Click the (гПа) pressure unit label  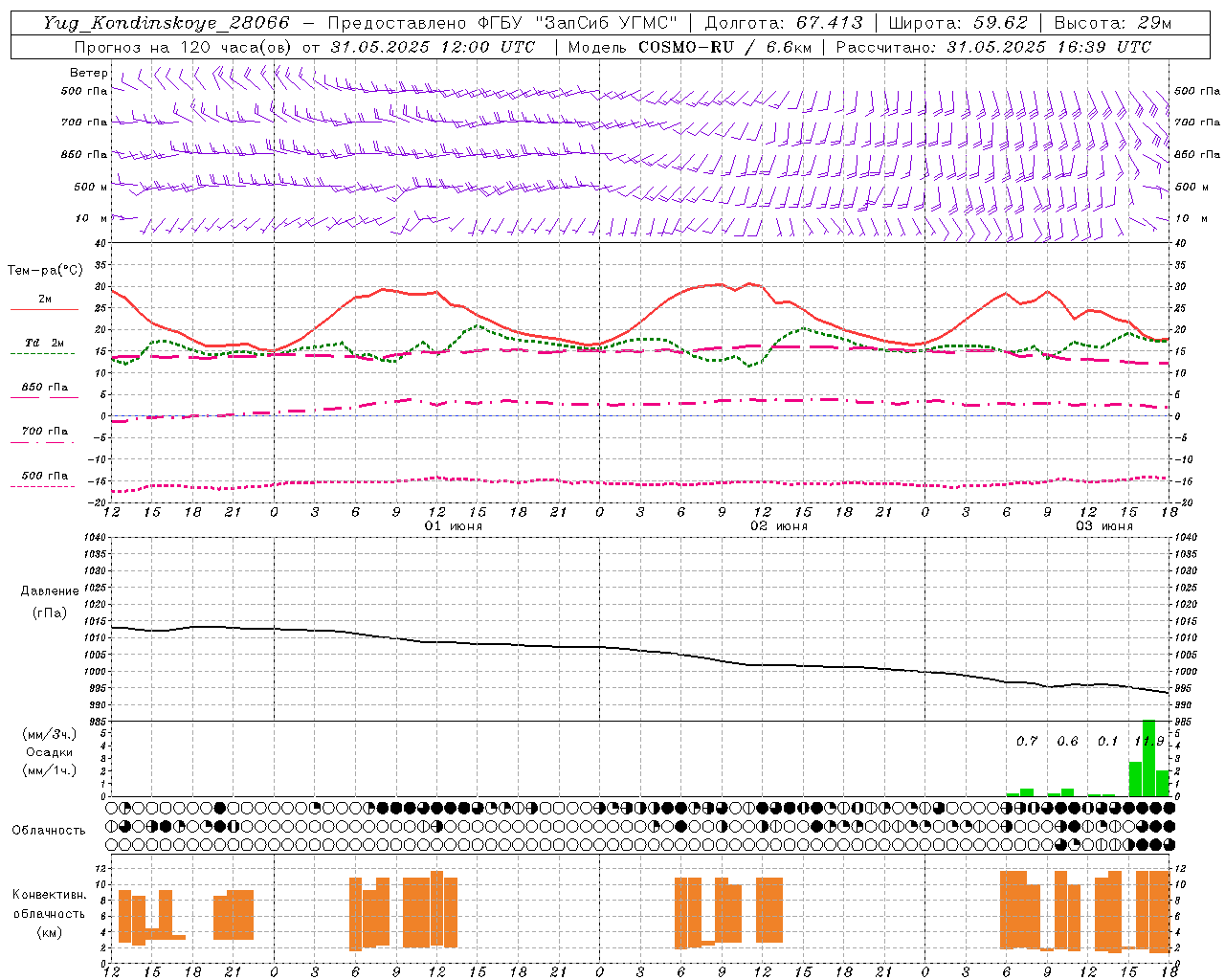click(x=50, y=613)
